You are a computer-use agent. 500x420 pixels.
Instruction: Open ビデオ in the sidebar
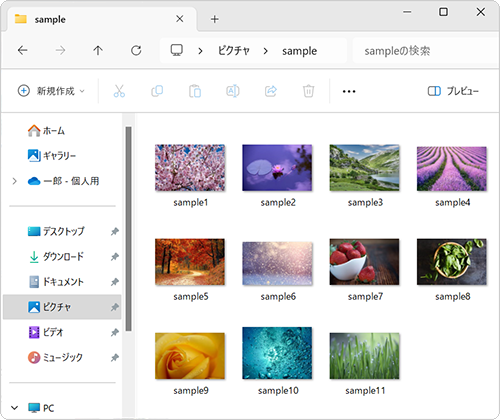pyautogui.click(x=46, y=332)
